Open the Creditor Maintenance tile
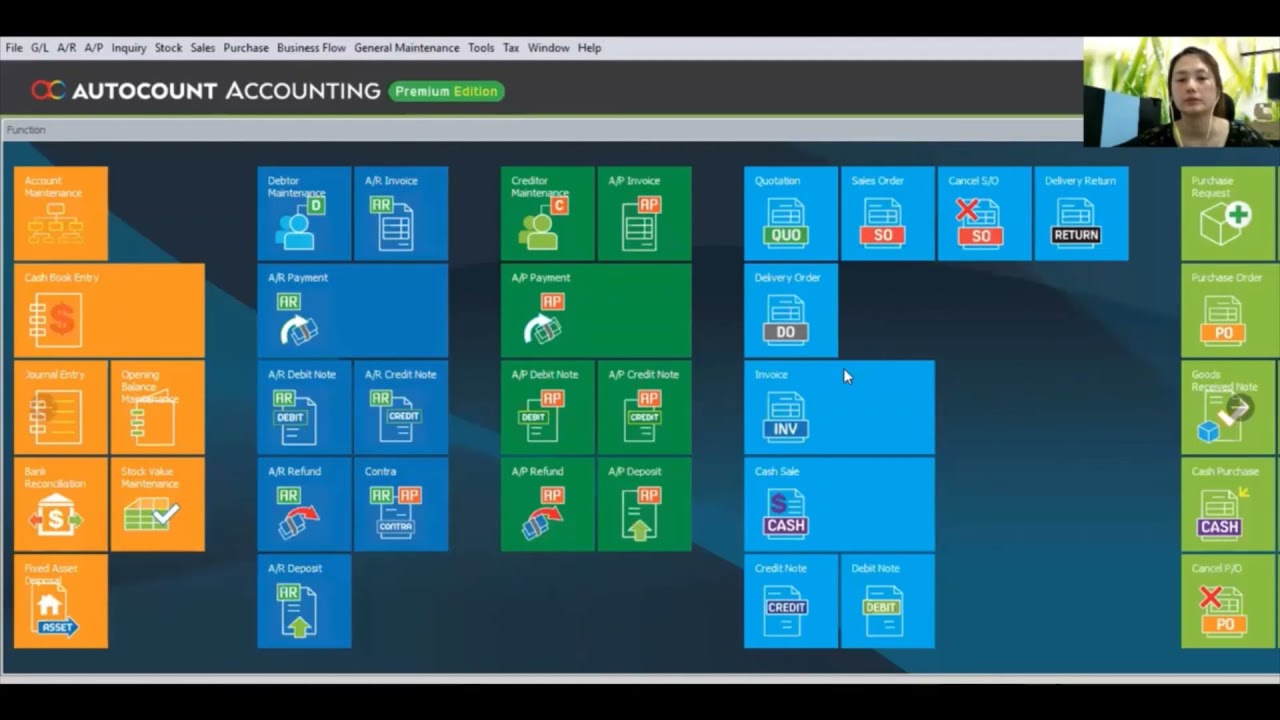Image resolution: width=1280 pixels, height=720 pixels. coord(548,213)
